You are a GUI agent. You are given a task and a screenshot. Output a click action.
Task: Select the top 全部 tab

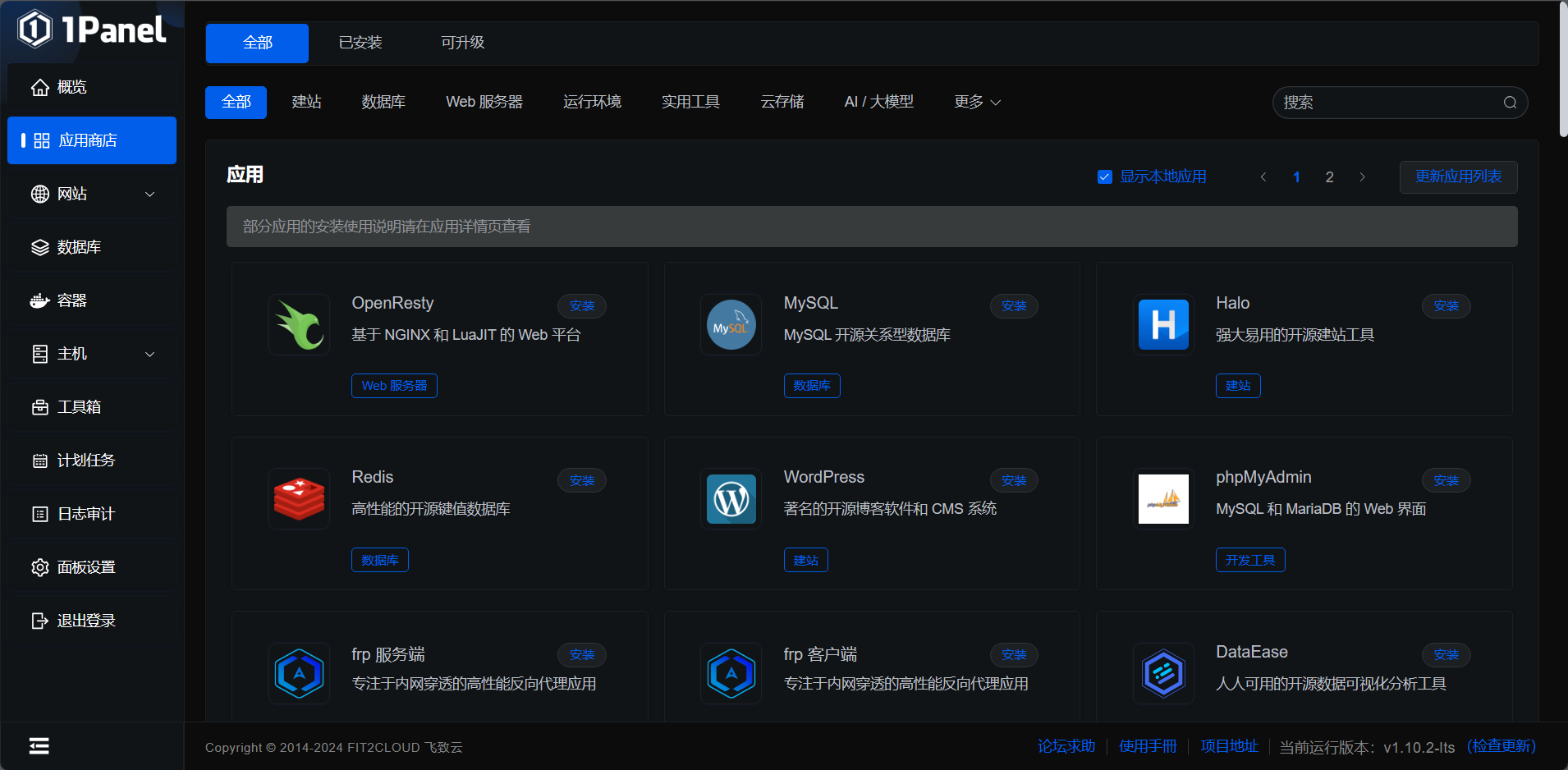point(257,43)
